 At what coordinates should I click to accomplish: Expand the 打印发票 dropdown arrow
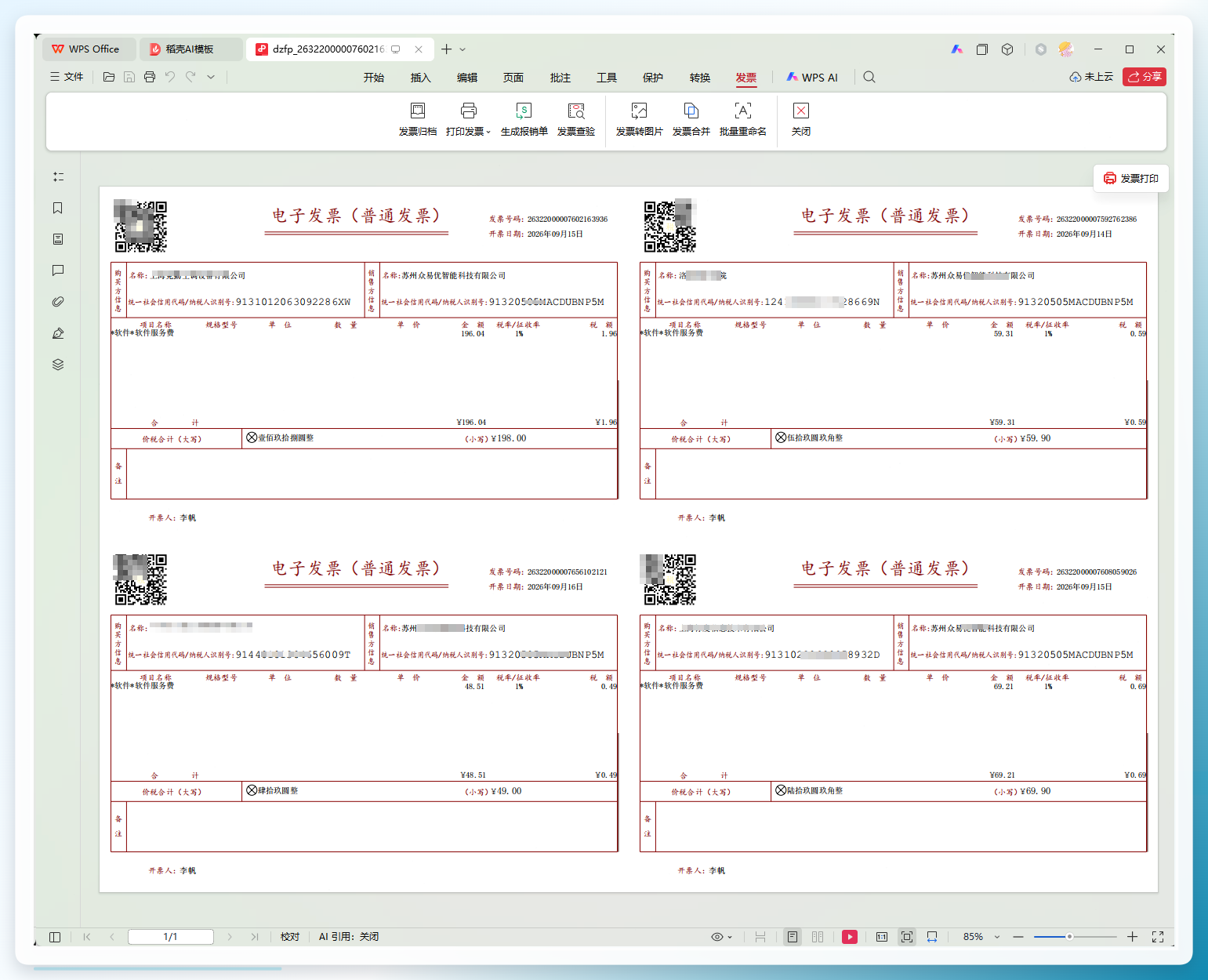(488, 132)
